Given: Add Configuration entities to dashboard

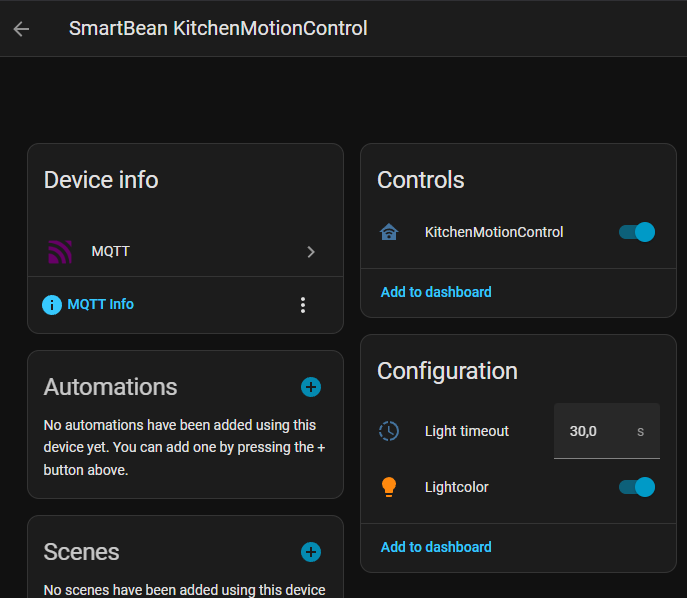Looking at the screenshot, I should pyautogui.click(x=436, y=547).
